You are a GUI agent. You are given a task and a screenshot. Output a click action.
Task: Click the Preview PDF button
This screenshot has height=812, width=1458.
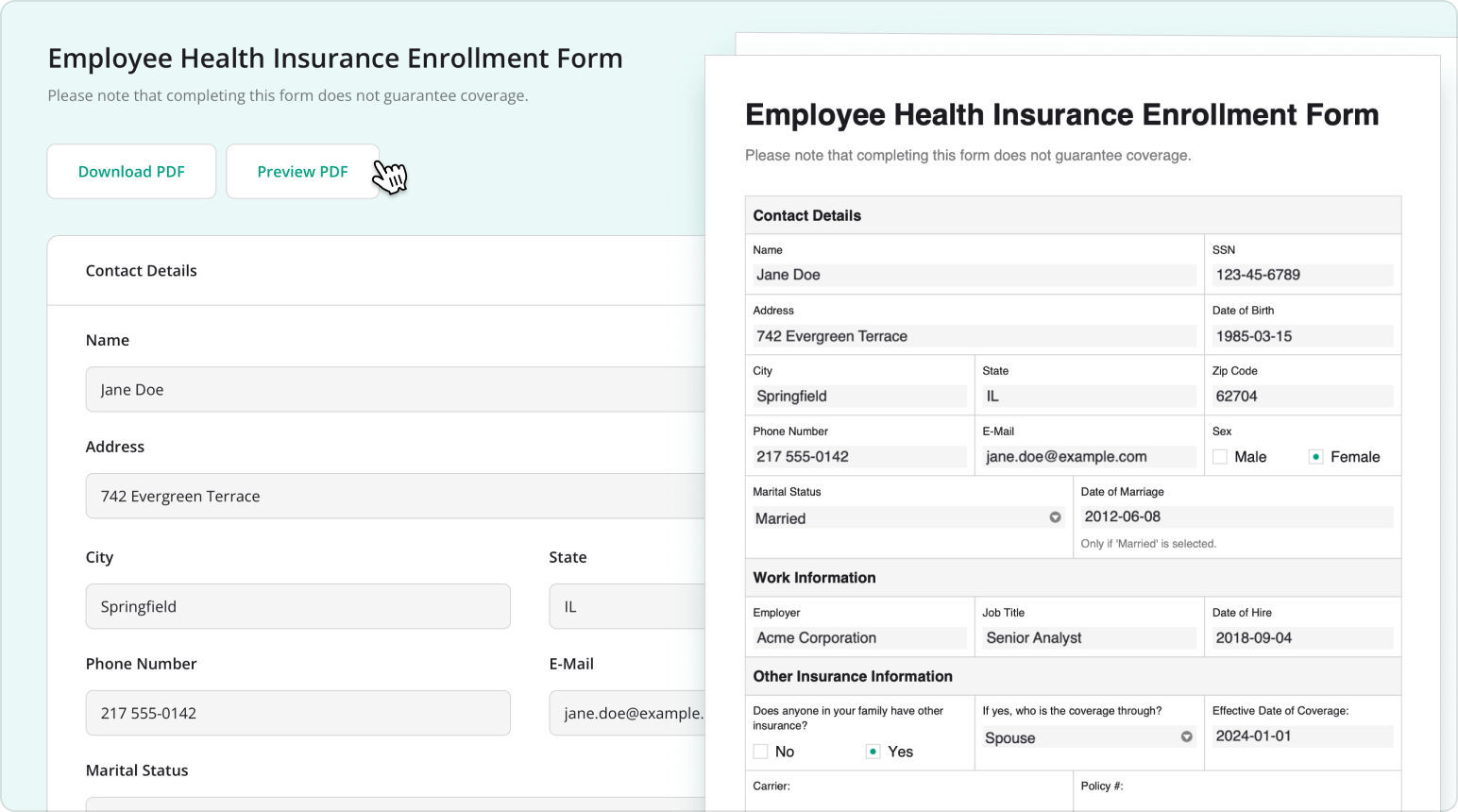(x=302, y=172)
